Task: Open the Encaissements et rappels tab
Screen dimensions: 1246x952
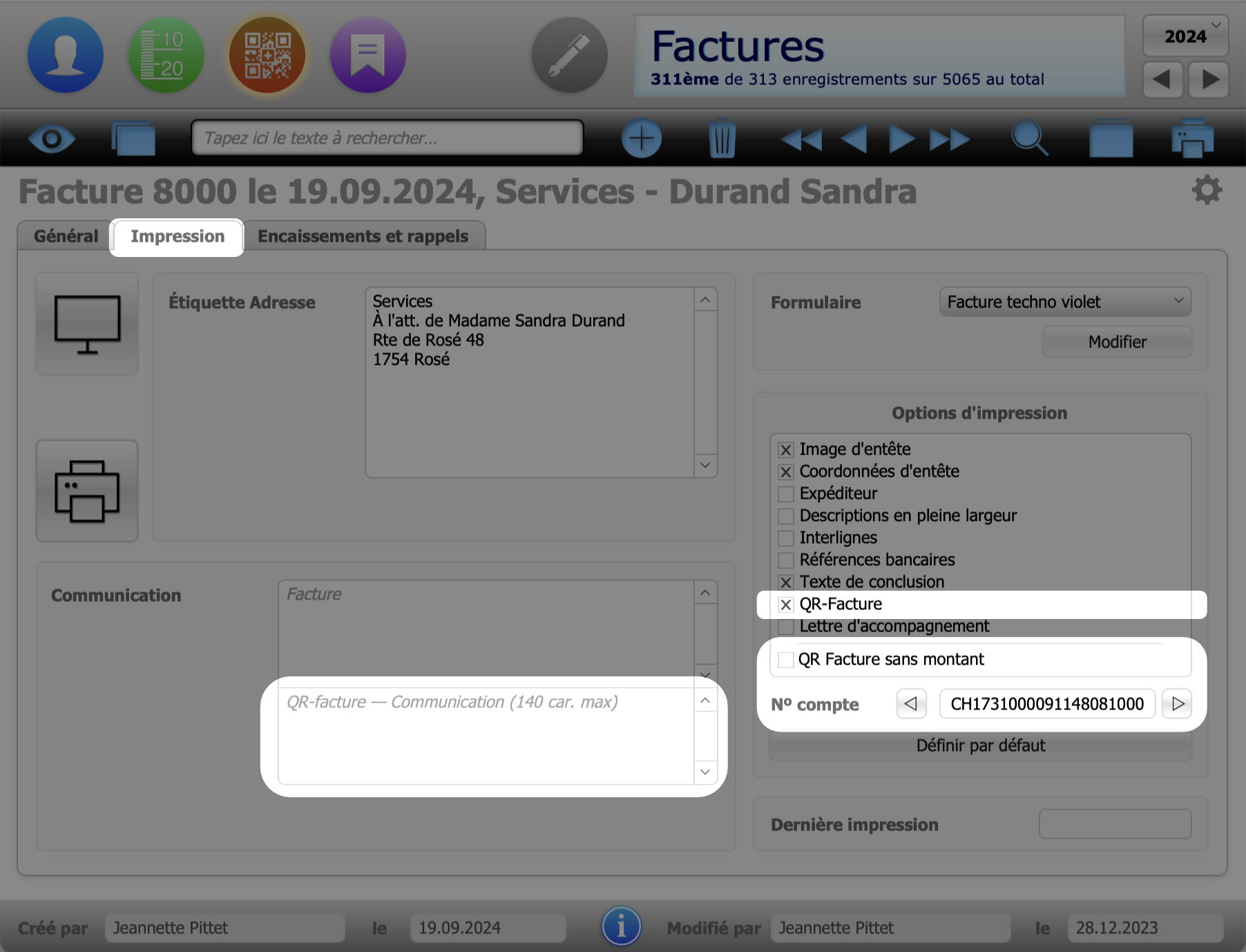Action: click(363, 236)
